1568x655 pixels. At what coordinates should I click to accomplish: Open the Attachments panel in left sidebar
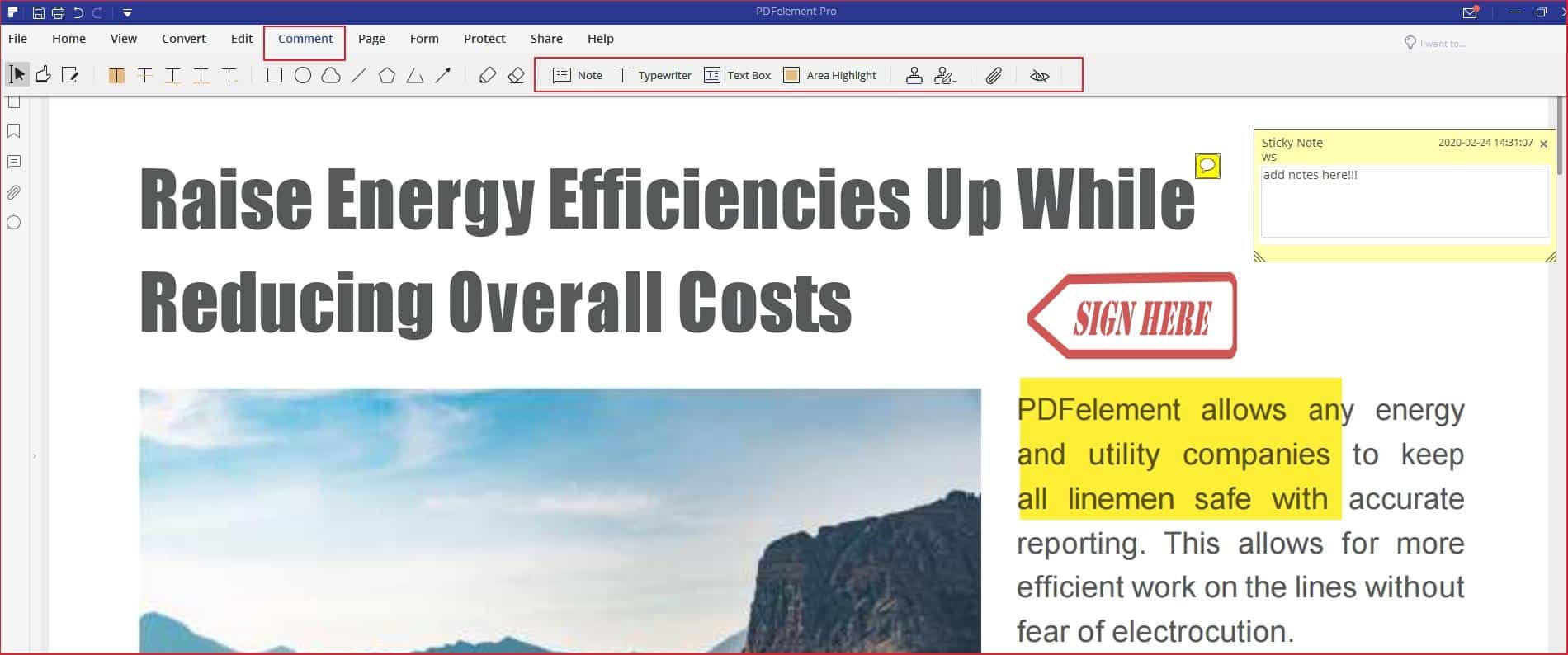pyautogui.click(x=13, y=192)
